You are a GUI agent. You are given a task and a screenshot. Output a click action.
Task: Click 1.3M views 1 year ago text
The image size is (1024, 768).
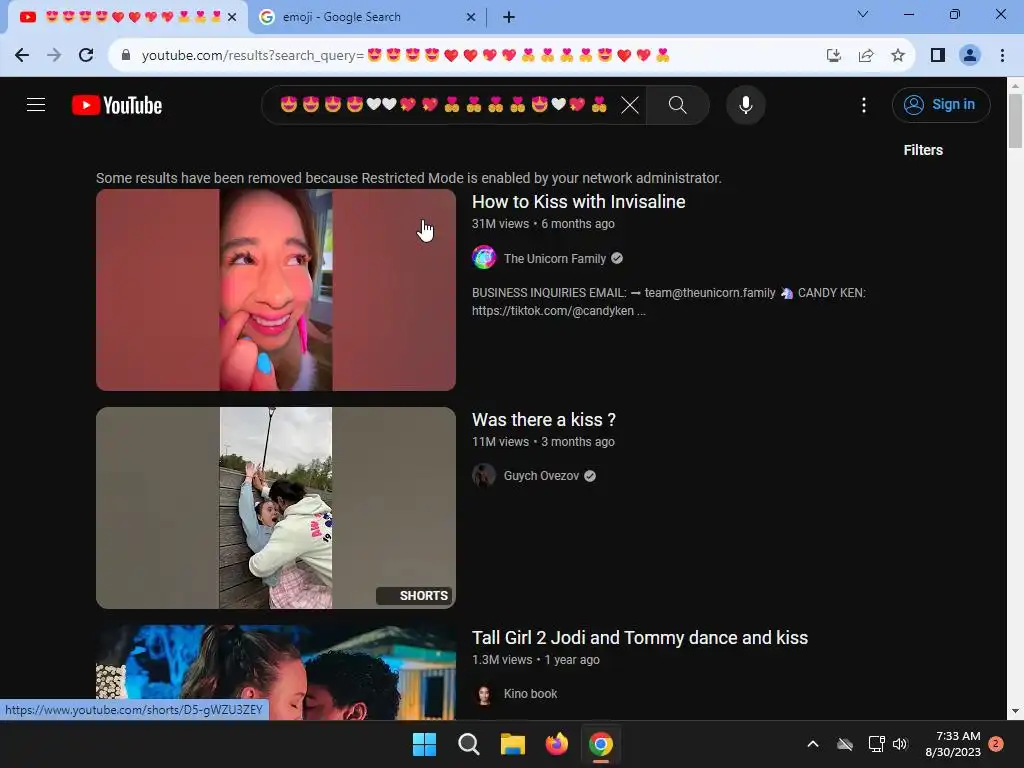point(536,660)
